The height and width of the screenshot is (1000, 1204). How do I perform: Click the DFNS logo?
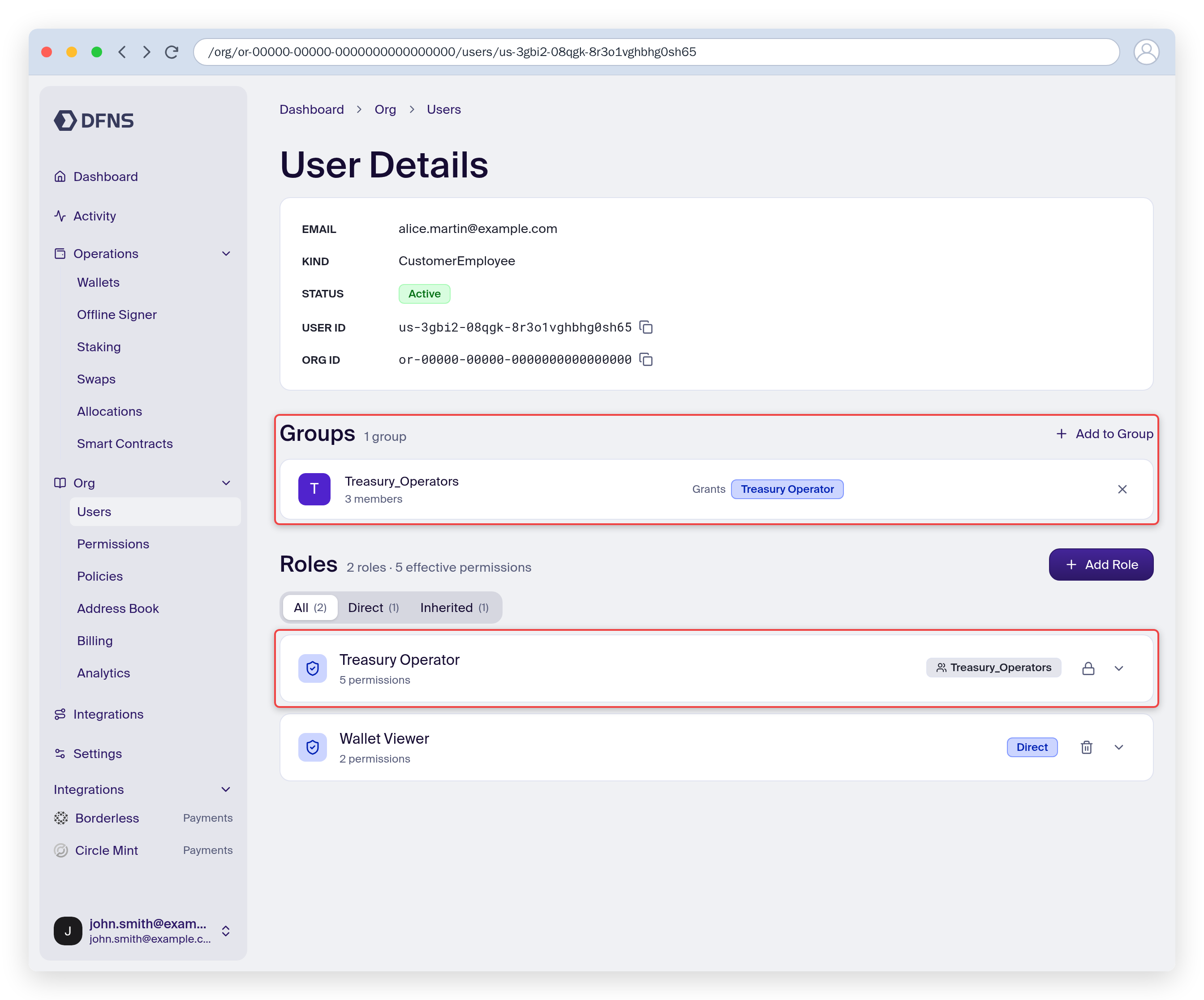(x=94, y=121)
